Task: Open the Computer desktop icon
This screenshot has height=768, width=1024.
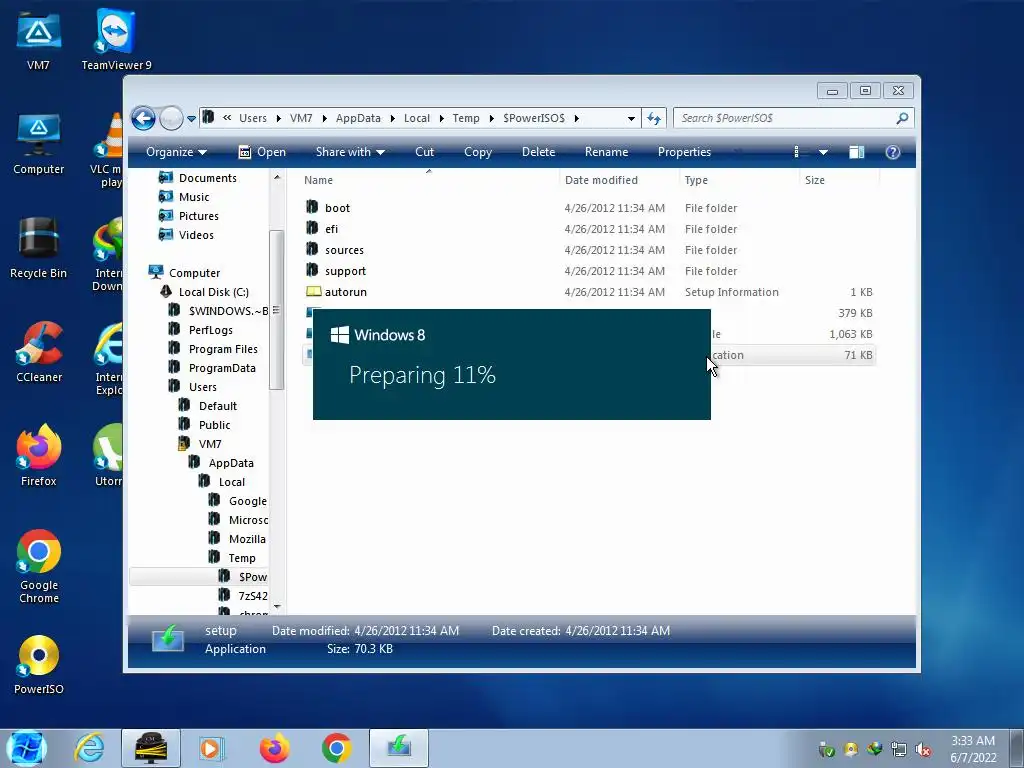Action: 39,144
